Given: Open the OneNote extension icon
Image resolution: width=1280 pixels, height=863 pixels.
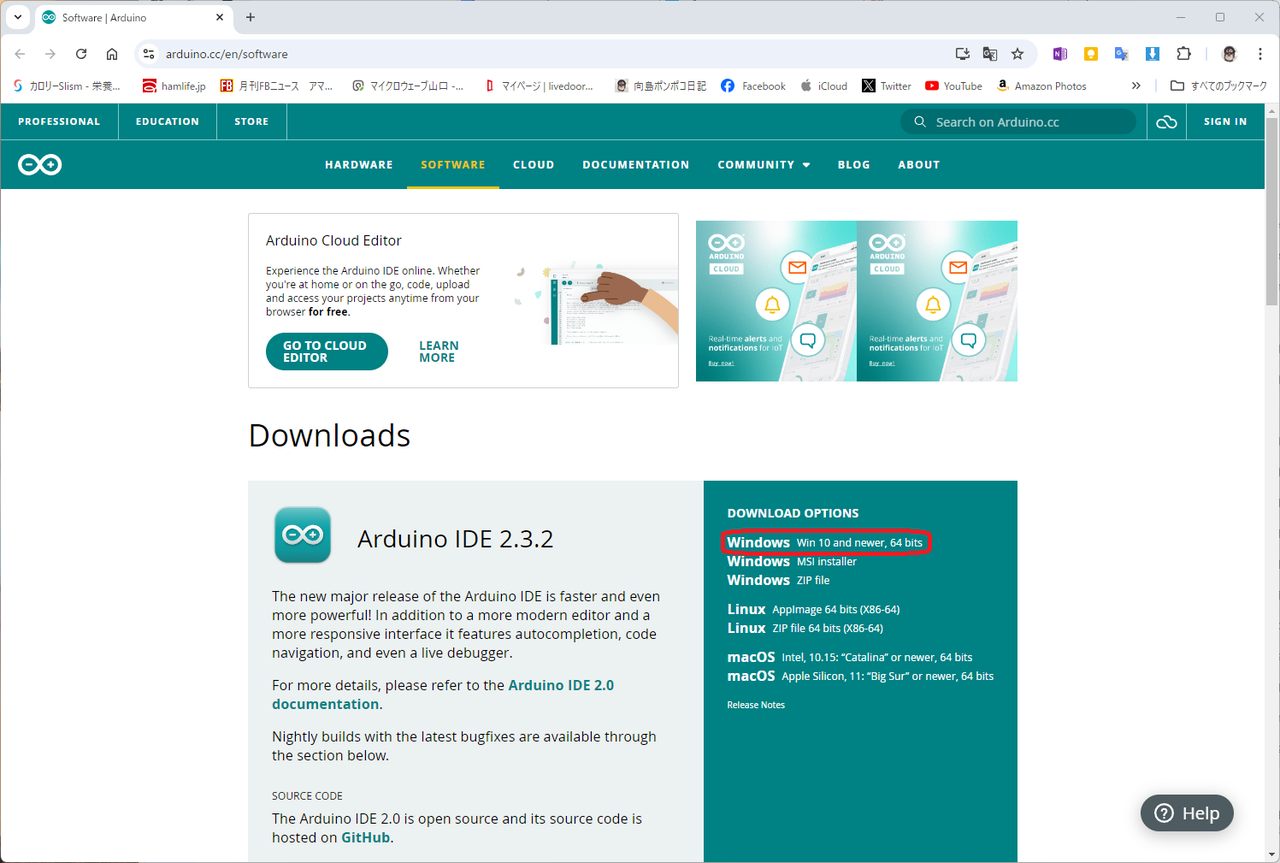Looking at the screenshot, I should coord(1060,53).
